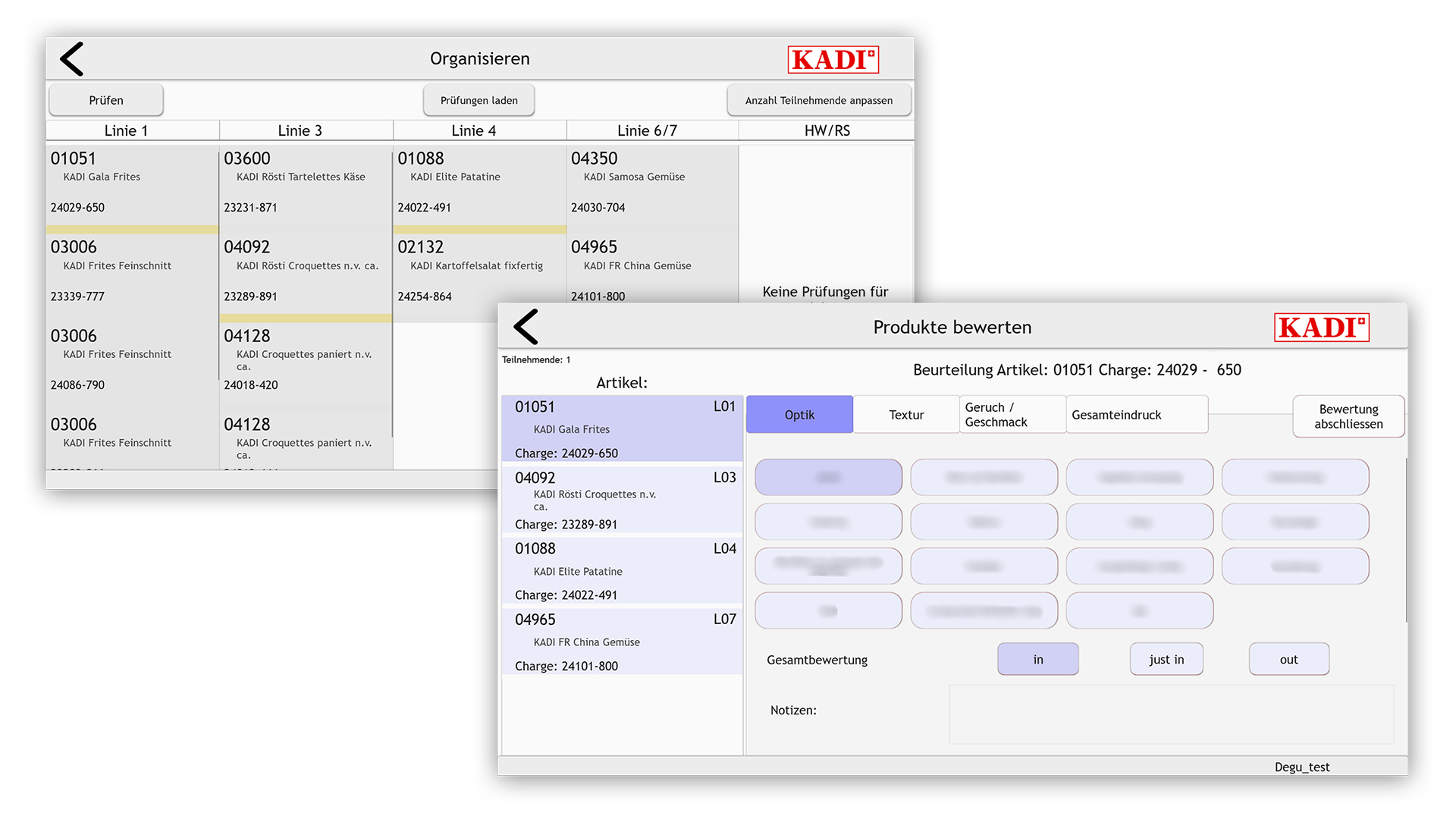Viewport: 1456px width, 819px height.
Task: Click the back arrow on Produkte bewerten
Action: 525,326
